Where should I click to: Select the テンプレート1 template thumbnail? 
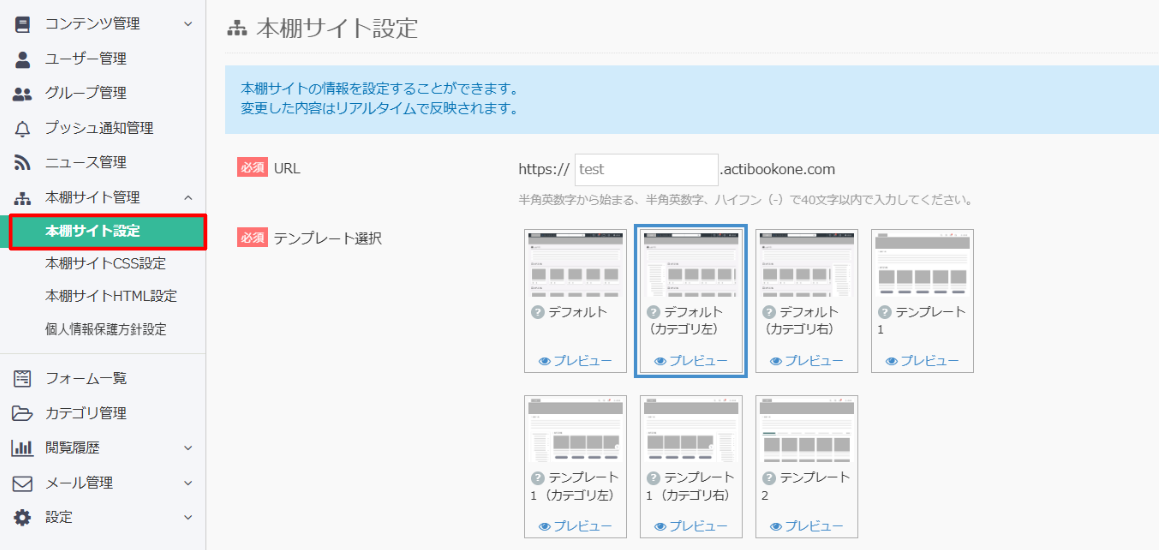[922, 265]
